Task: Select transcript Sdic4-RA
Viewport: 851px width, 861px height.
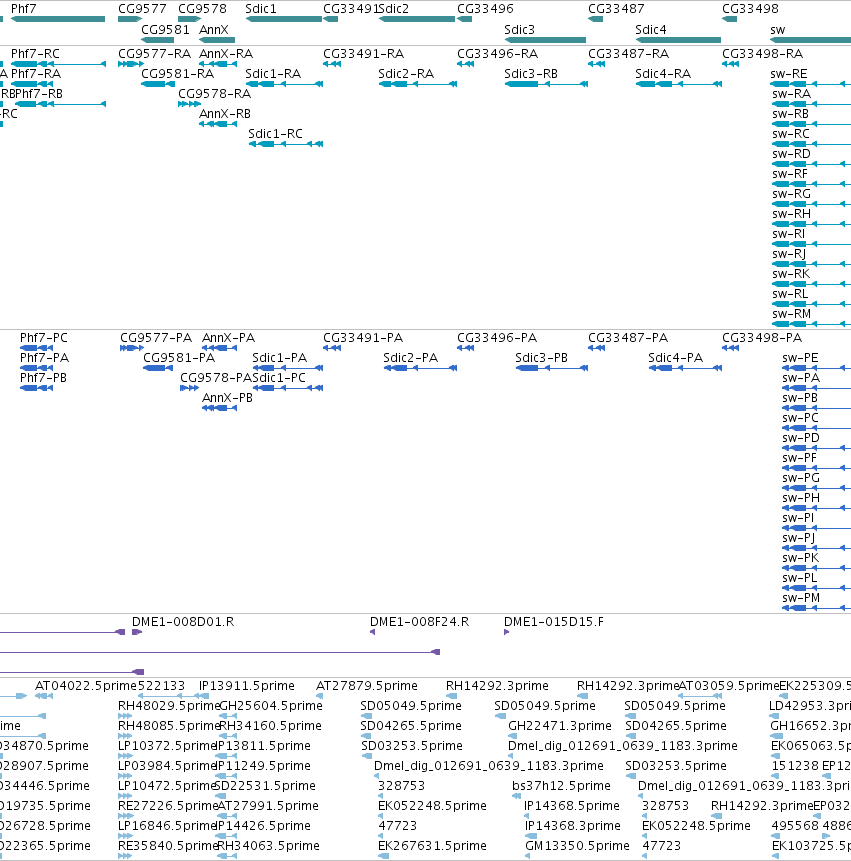Action: click(679, 84)
